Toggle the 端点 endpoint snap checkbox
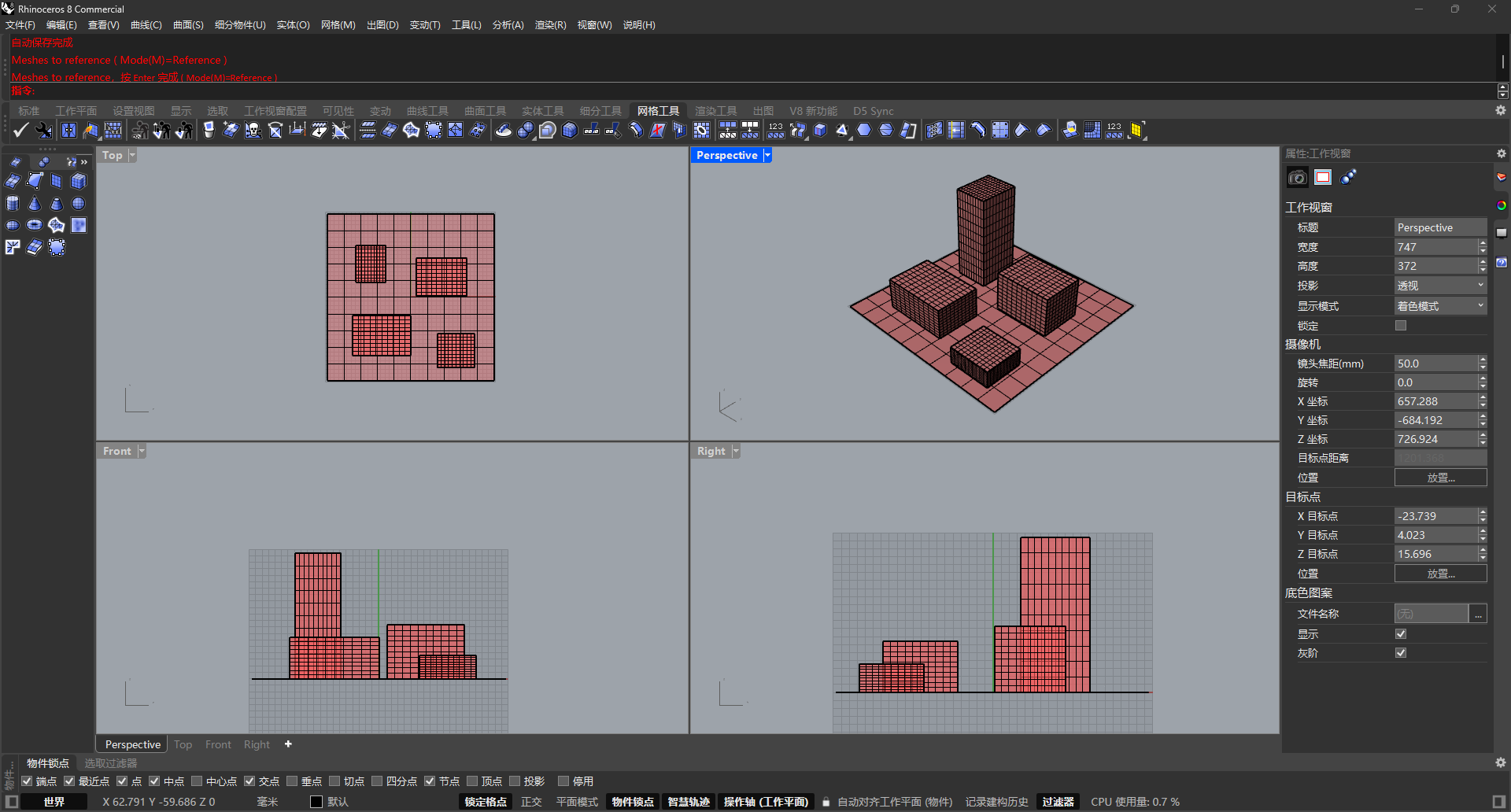 [27, 781]
